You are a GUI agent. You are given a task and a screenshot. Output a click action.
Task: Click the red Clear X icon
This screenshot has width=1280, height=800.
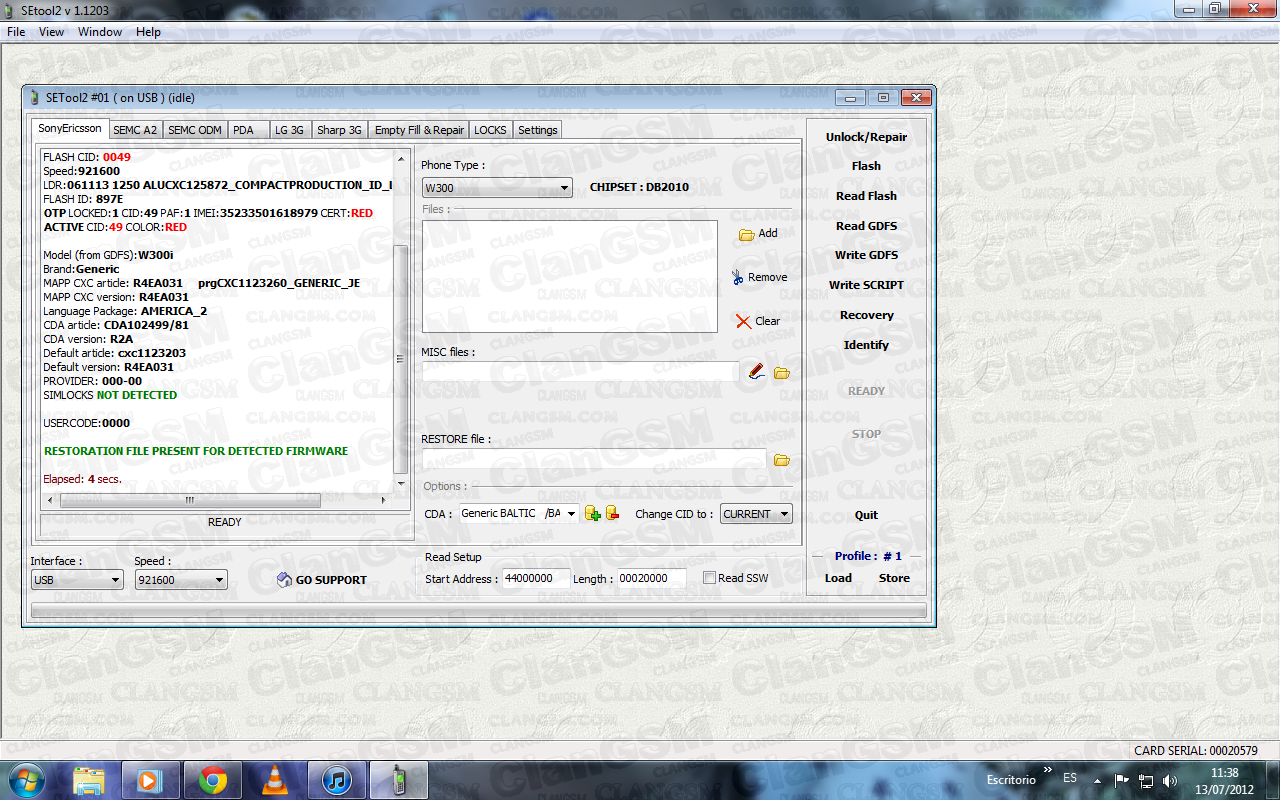click(743, 321)
